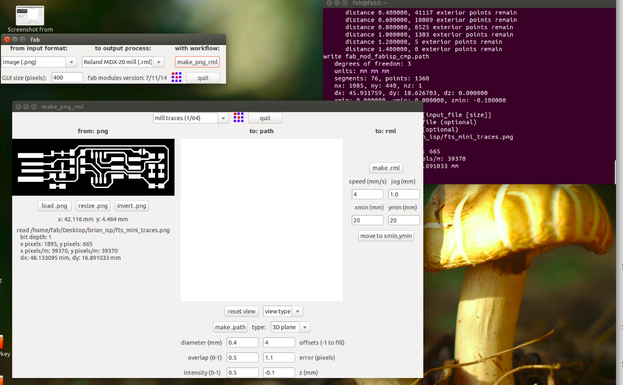This screenshot has height=385, width=623.
Task: Click the make .rml button
Action: 386,168
